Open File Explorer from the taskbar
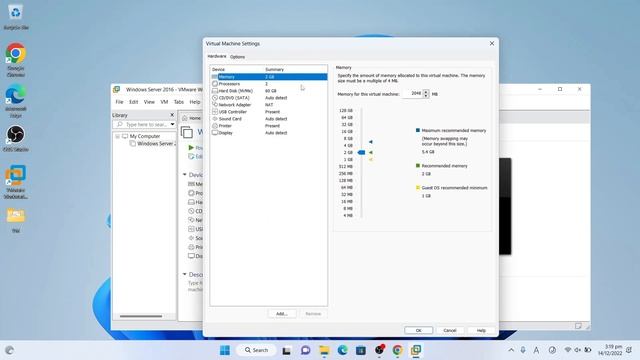 tap(324, 350)
